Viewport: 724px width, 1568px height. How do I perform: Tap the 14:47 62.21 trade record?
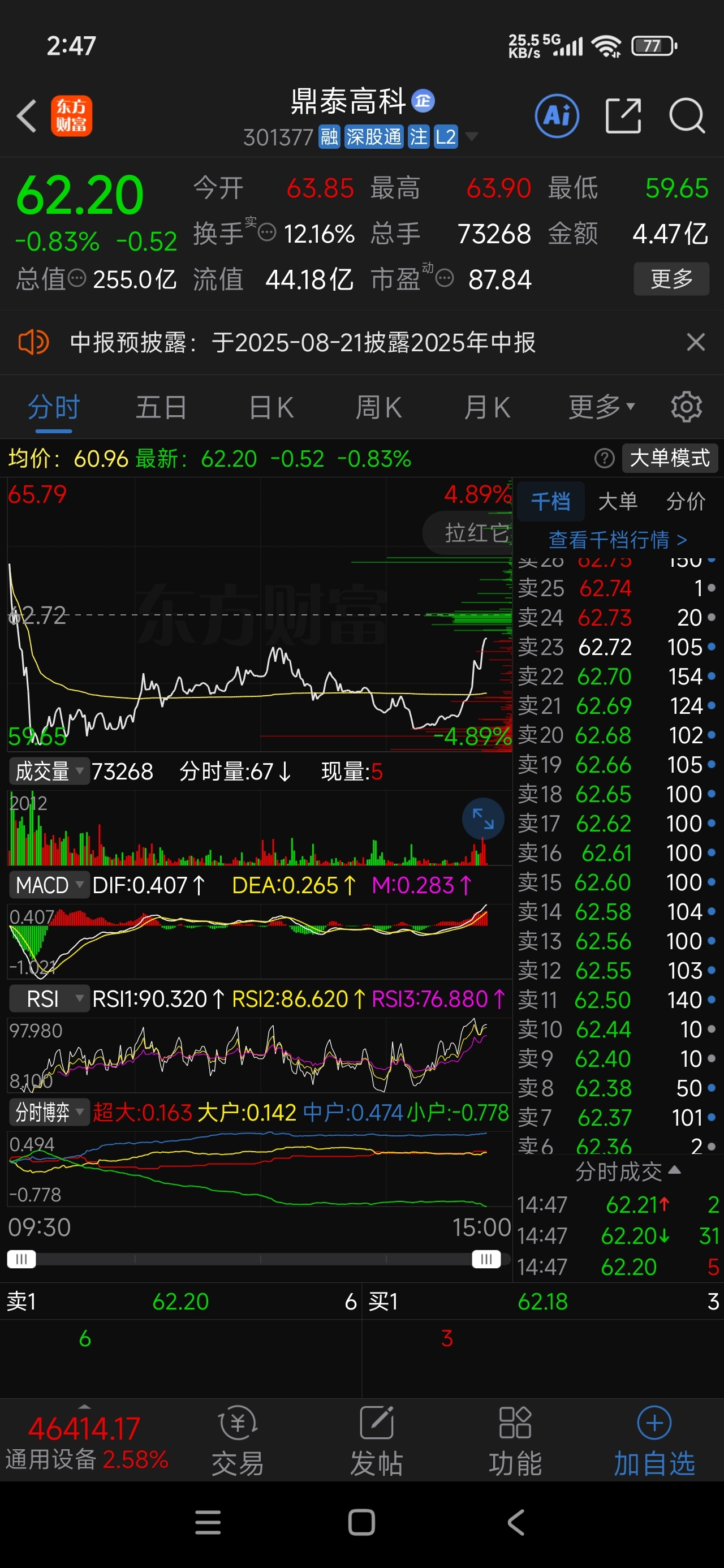[x=619, y=1205]
